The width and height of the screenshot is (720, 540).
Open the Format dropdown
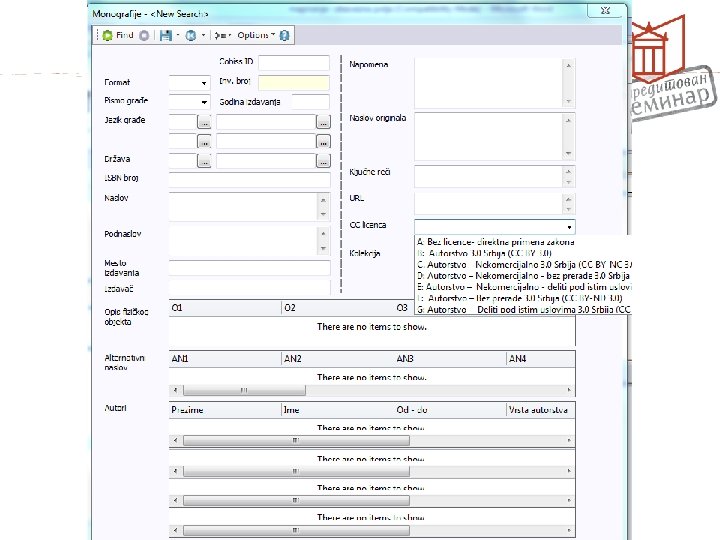203,83
